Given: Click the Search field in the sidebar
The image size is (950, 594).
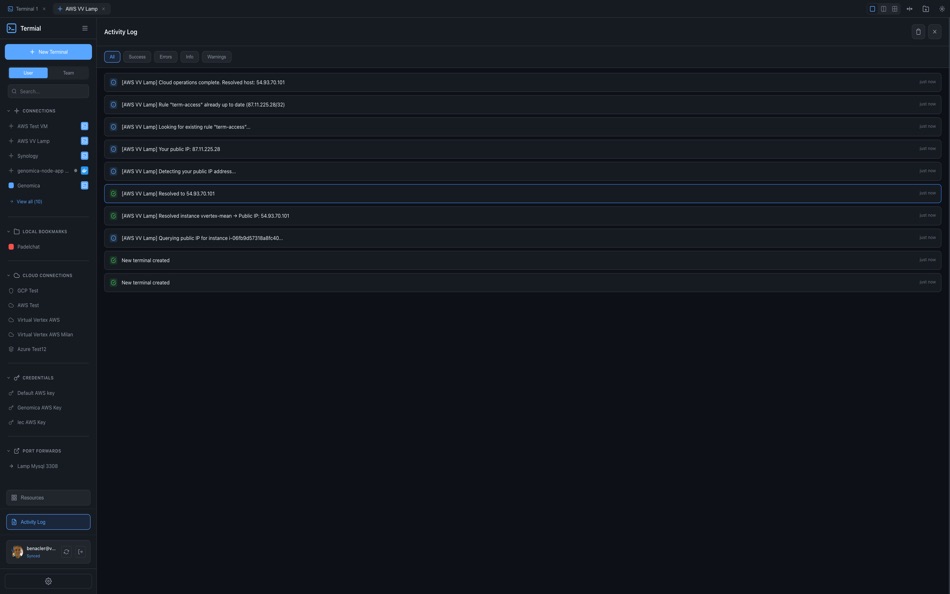Looking at the screenshot, I should tap(48, 89).
